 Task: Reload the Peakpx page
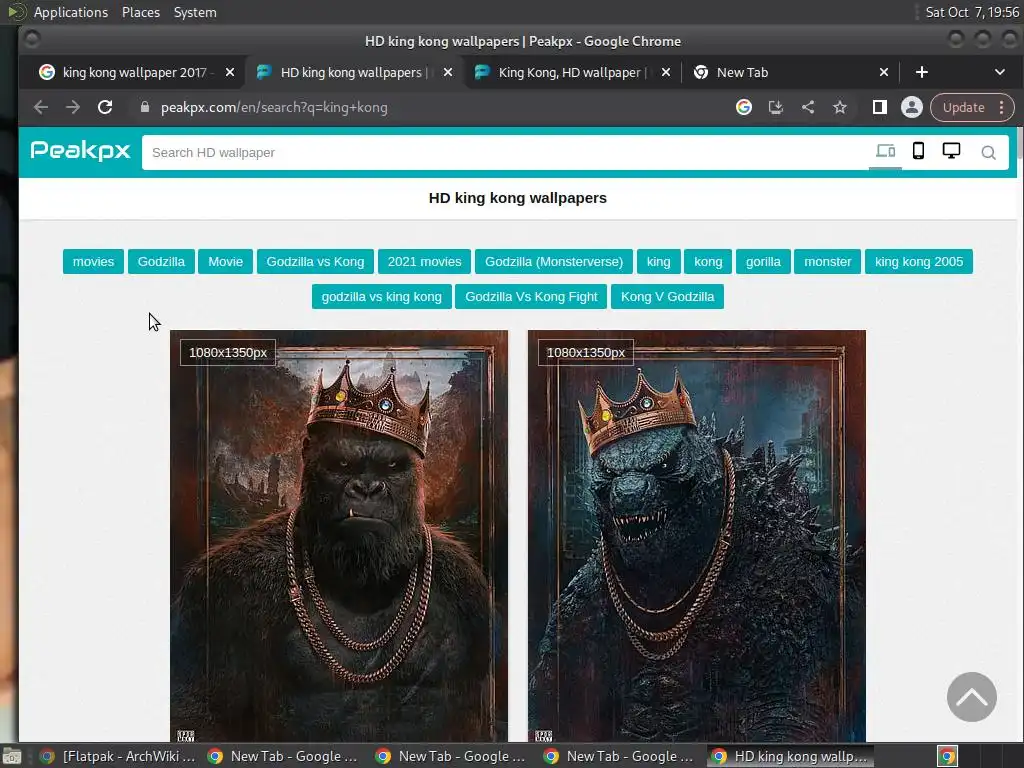105,107
